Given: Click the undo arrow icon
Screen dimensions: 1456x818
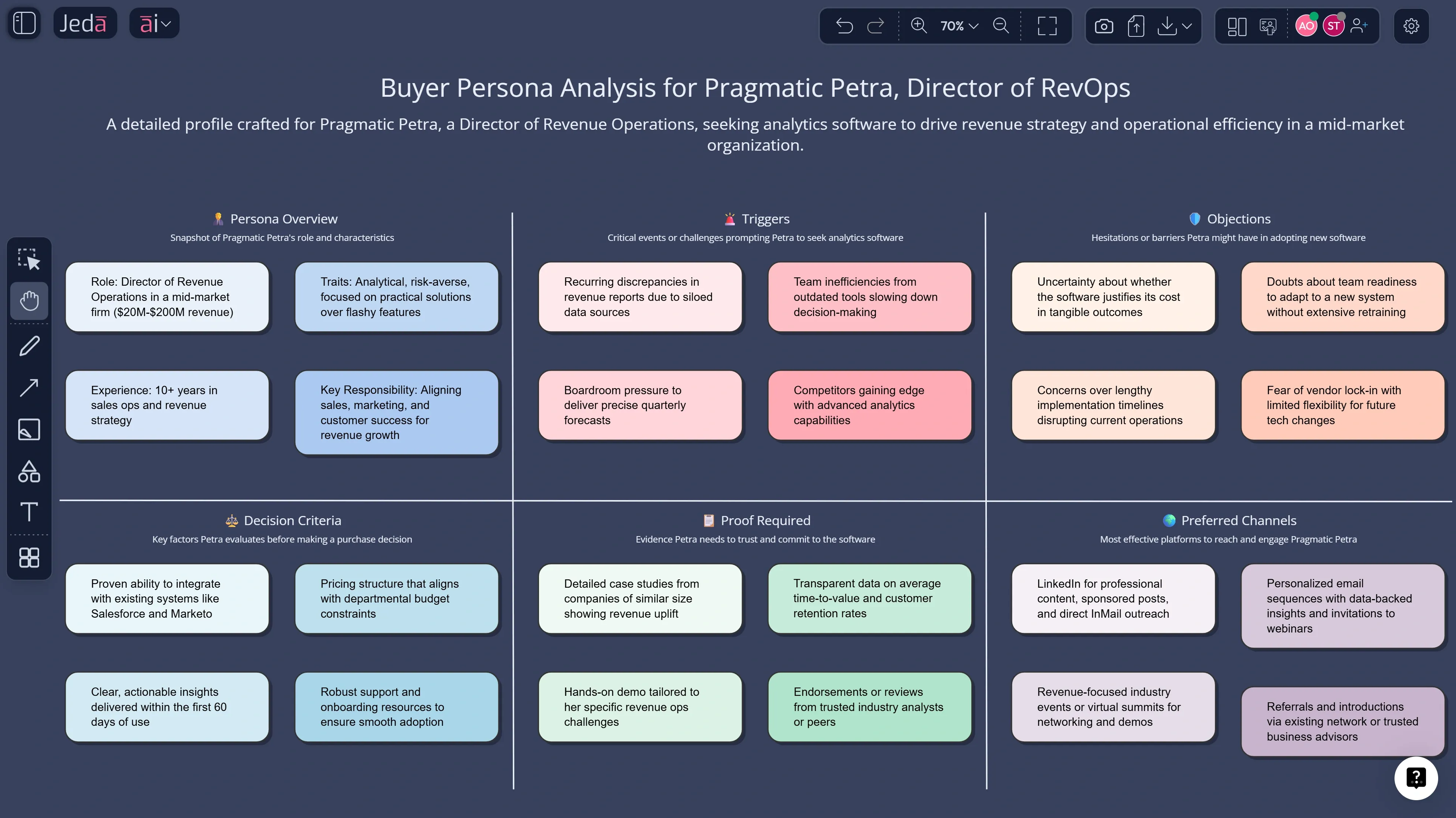Looking at the screenshot, I should click(x=844, y=25).
